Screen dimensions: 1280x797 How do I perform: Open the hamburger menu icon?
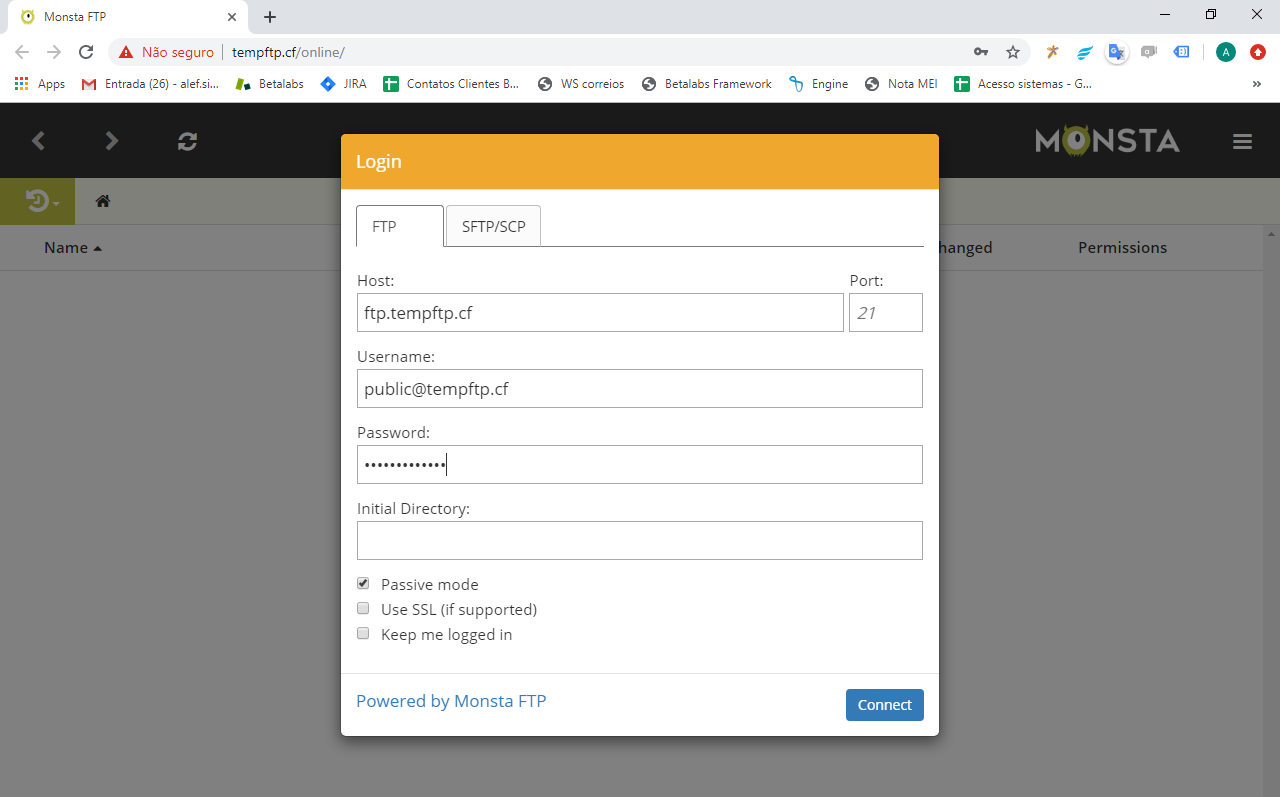(x=1242, y=142)
